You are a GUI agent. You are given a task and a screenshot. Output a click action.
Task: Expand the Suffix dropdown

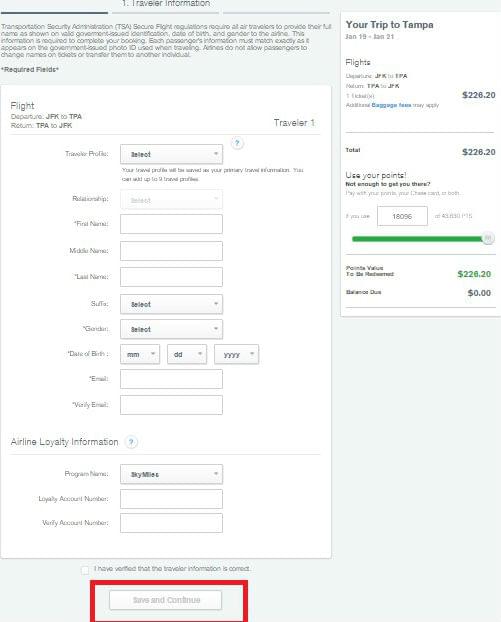171,304
